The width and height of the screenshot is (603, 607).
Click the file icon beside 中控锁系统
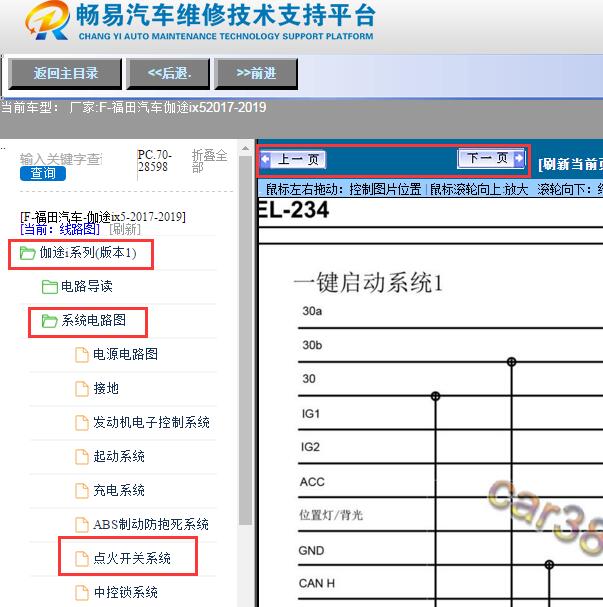[82, 593]
